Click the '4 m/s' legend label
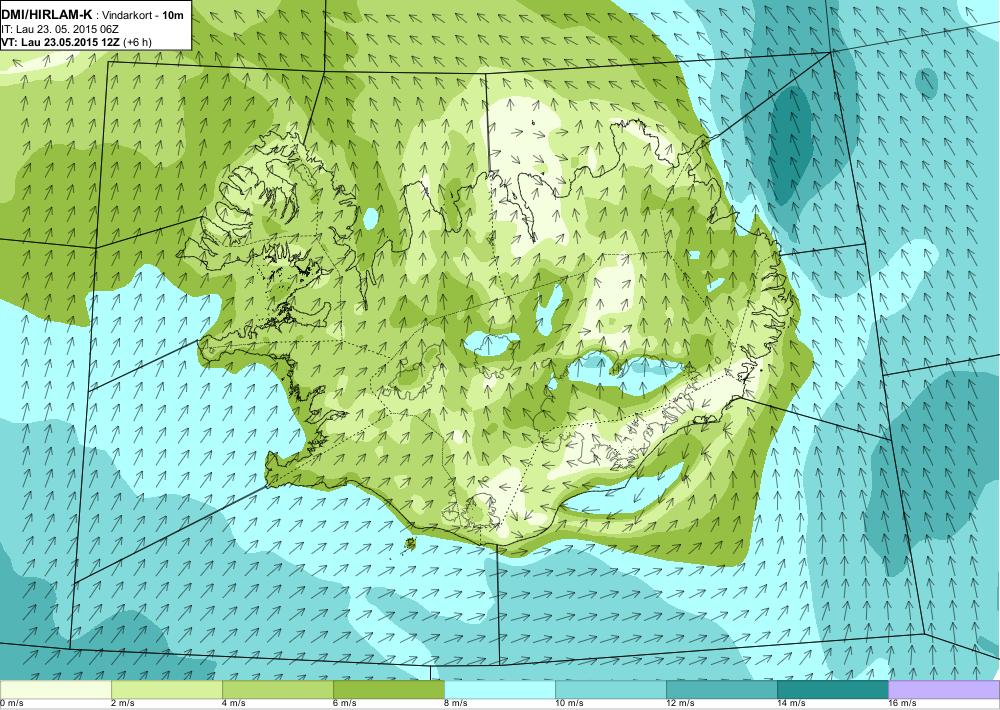Screen dimensions: 1000x710 pyautogui.click(x=234, y=703)
